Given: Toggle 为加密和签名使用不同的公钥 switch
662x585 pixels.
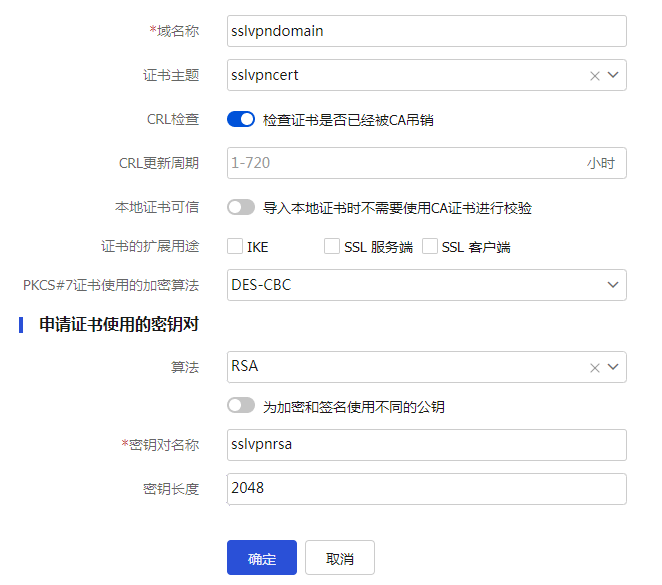Looking at the screenshot, I should click(x=241, y=406).
